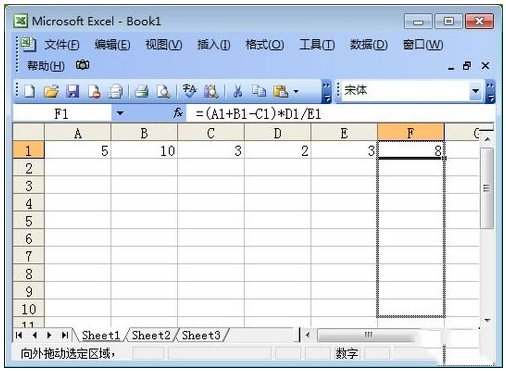Open Print Preview magnifier icon
This screenshot has height=371, width=506.
163,91
